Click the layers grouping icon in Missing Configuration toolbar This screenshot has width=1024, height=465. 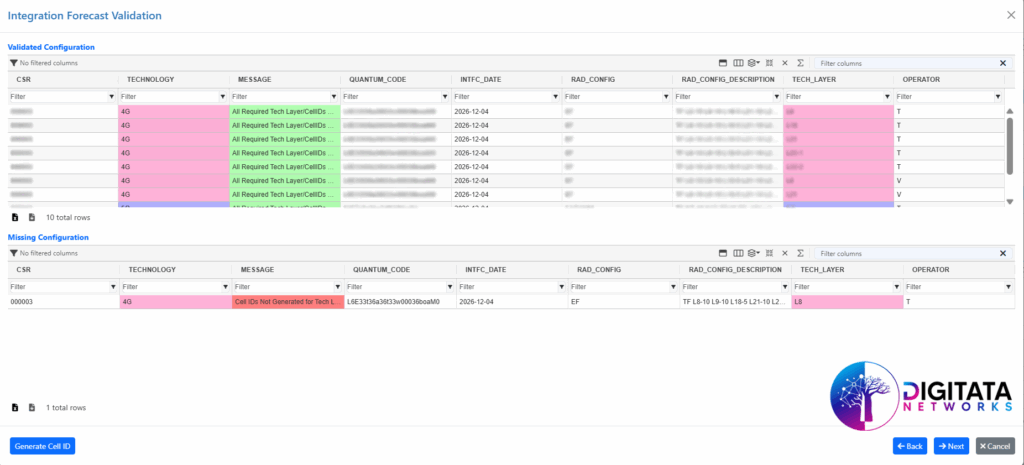[754, 253]
